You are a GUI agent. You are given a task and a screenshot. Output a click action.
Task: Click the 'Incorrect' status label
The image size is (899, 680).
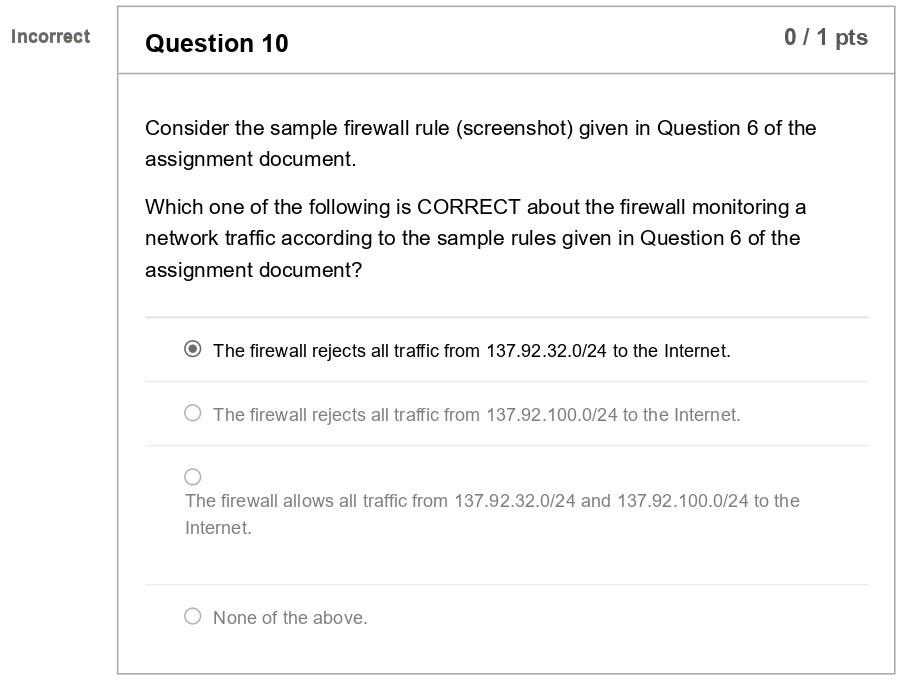50,36
